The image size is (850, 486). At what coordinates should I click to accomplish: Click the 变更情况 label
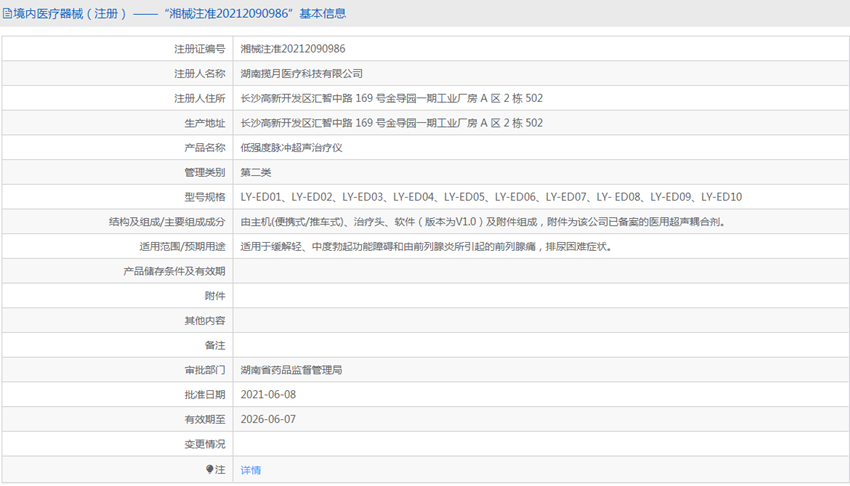point(204,444)
